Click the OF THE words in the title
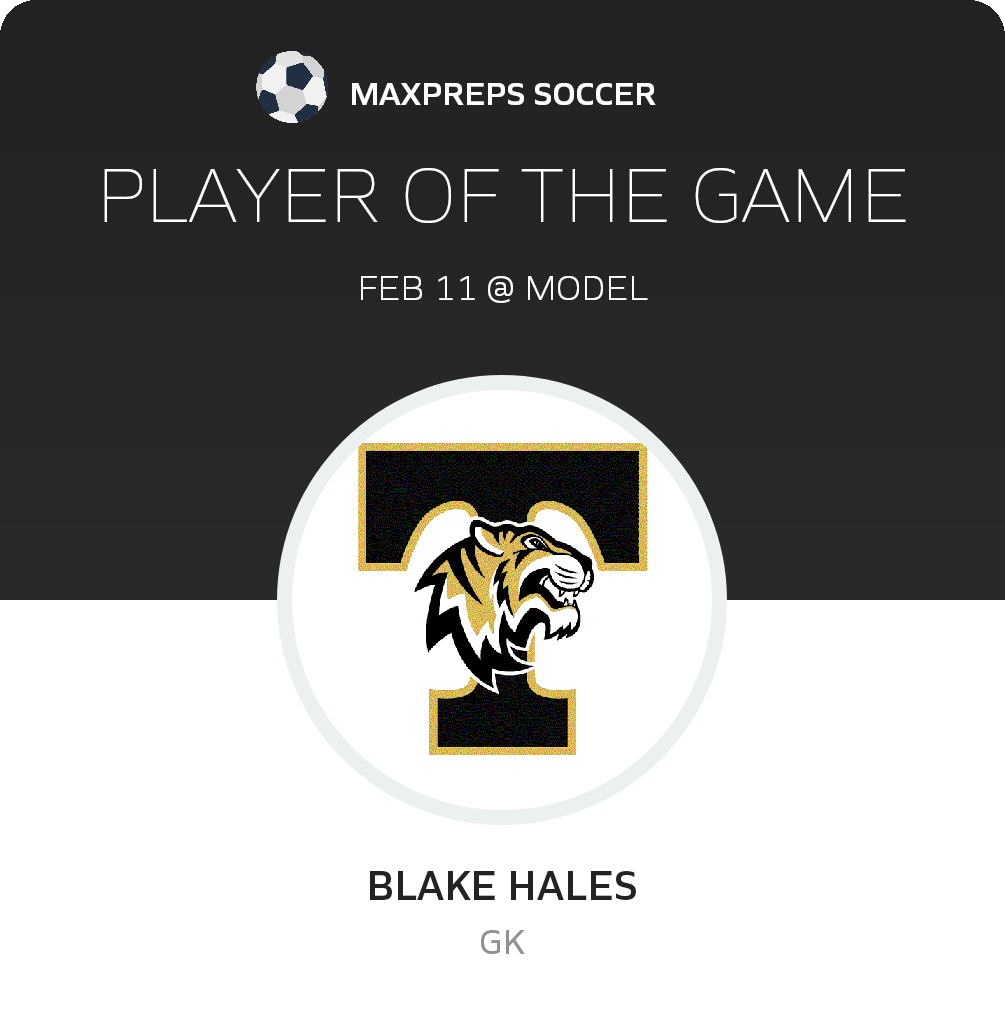The width and height of the screenshot is (1005, 1020). coord(535,195)
